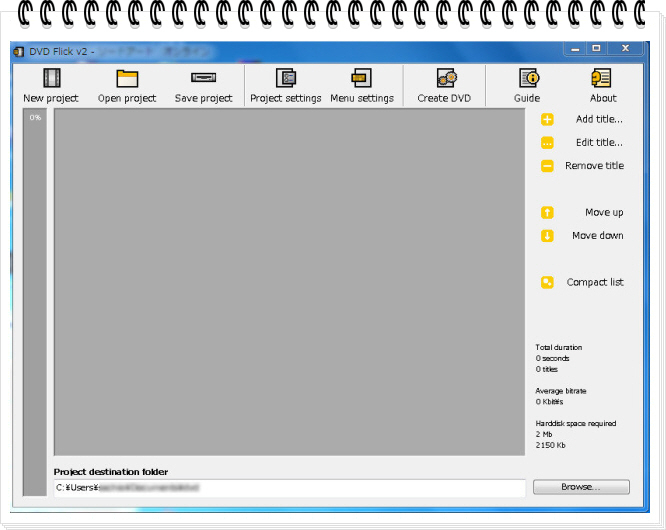This screenshot has height=530, width=666.
Task: Click the yellow Edit title icon
Action: point(547,143)
